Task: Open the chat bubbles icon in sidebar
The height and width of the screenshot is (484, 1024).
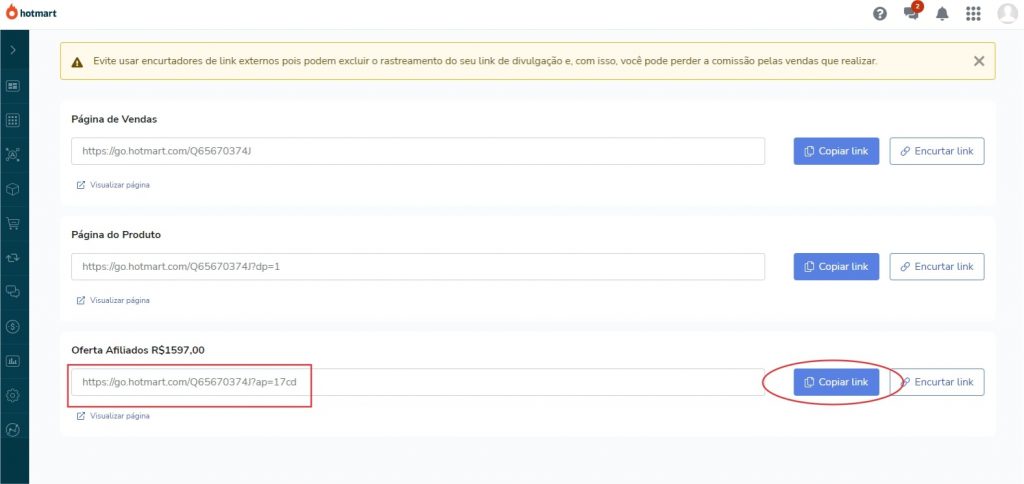Action: [x=13, y=291]
